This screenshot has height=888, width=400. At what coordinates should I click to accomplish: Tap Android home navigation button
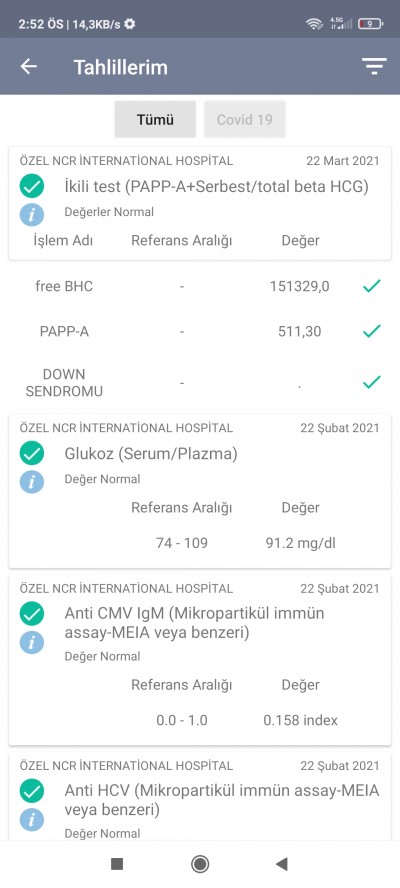coord(200,864)
